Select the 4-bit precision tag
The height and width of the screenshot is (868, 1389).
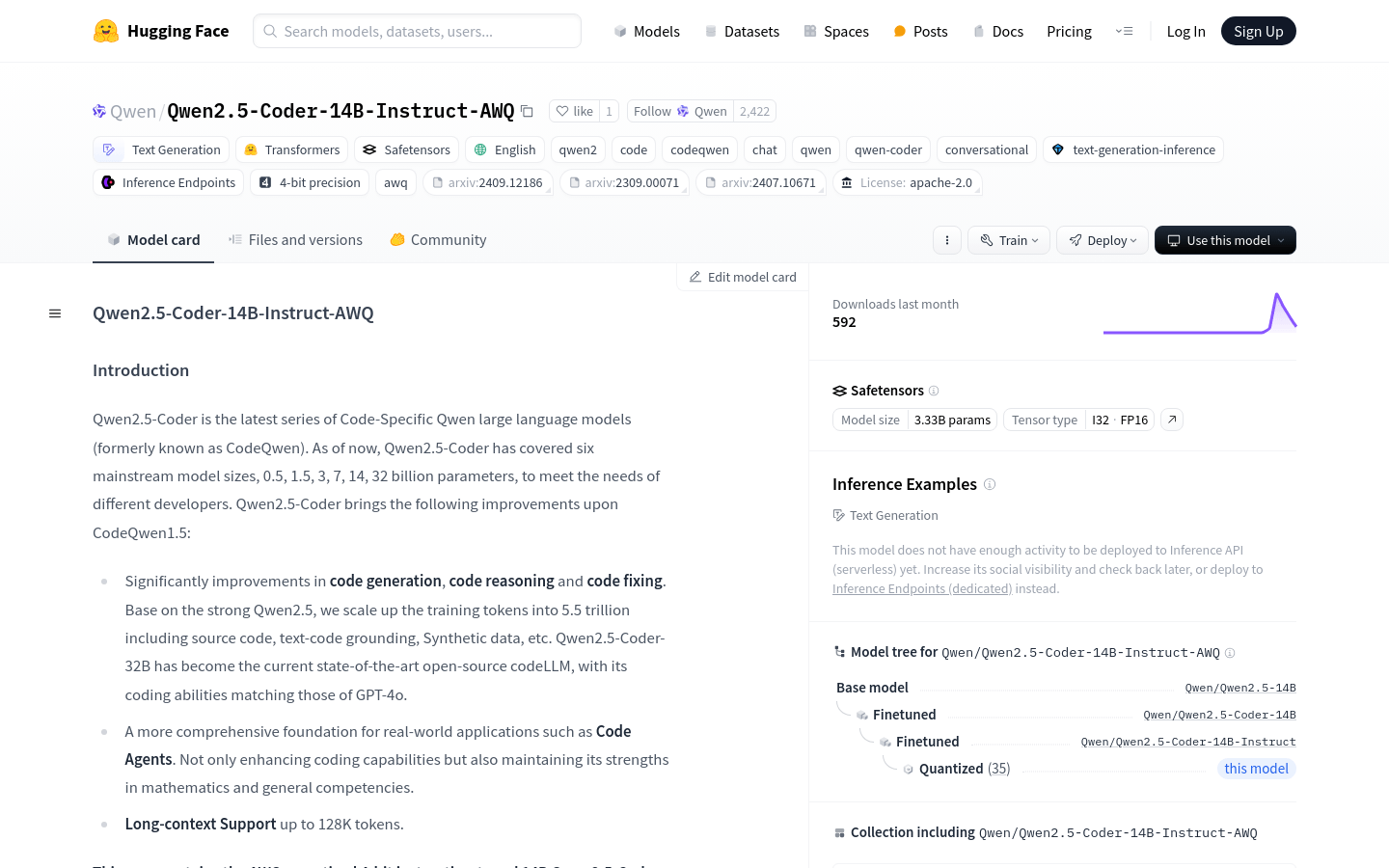click(309, 182)
